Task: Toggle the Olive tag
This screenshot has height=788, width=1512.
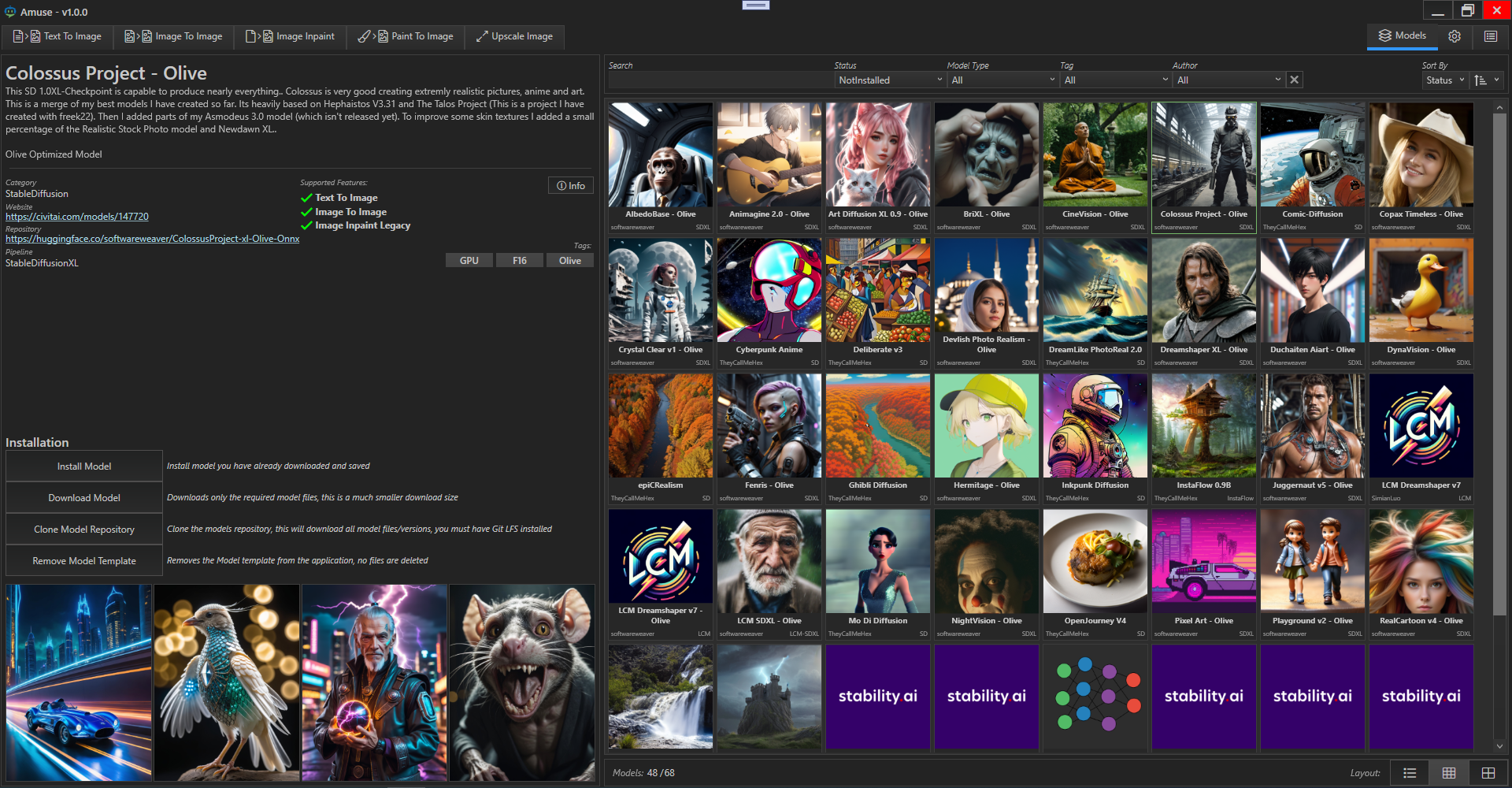Action: [x=569, y=261]
